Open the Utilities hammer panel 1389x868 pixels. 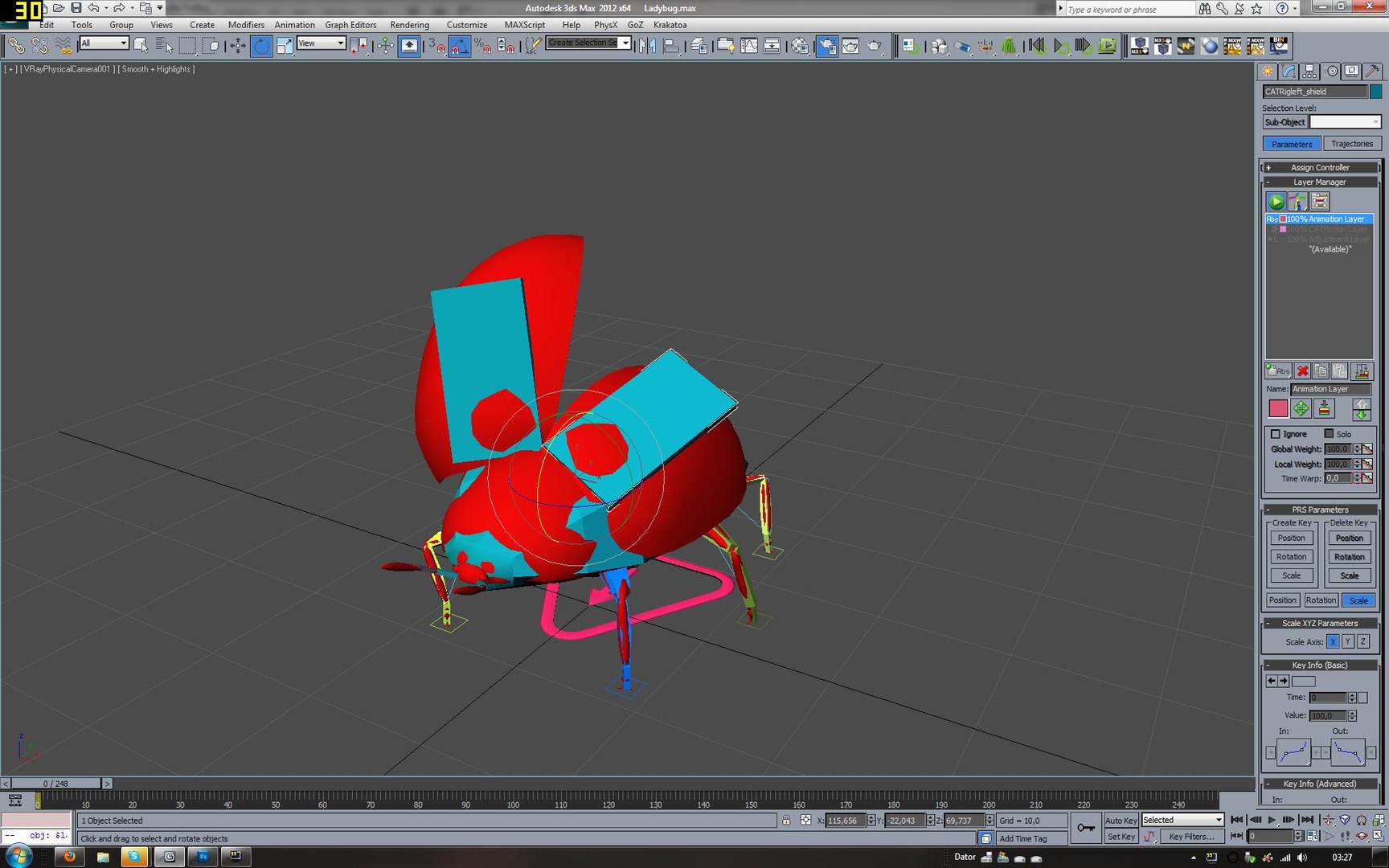tap(1374, 72)
